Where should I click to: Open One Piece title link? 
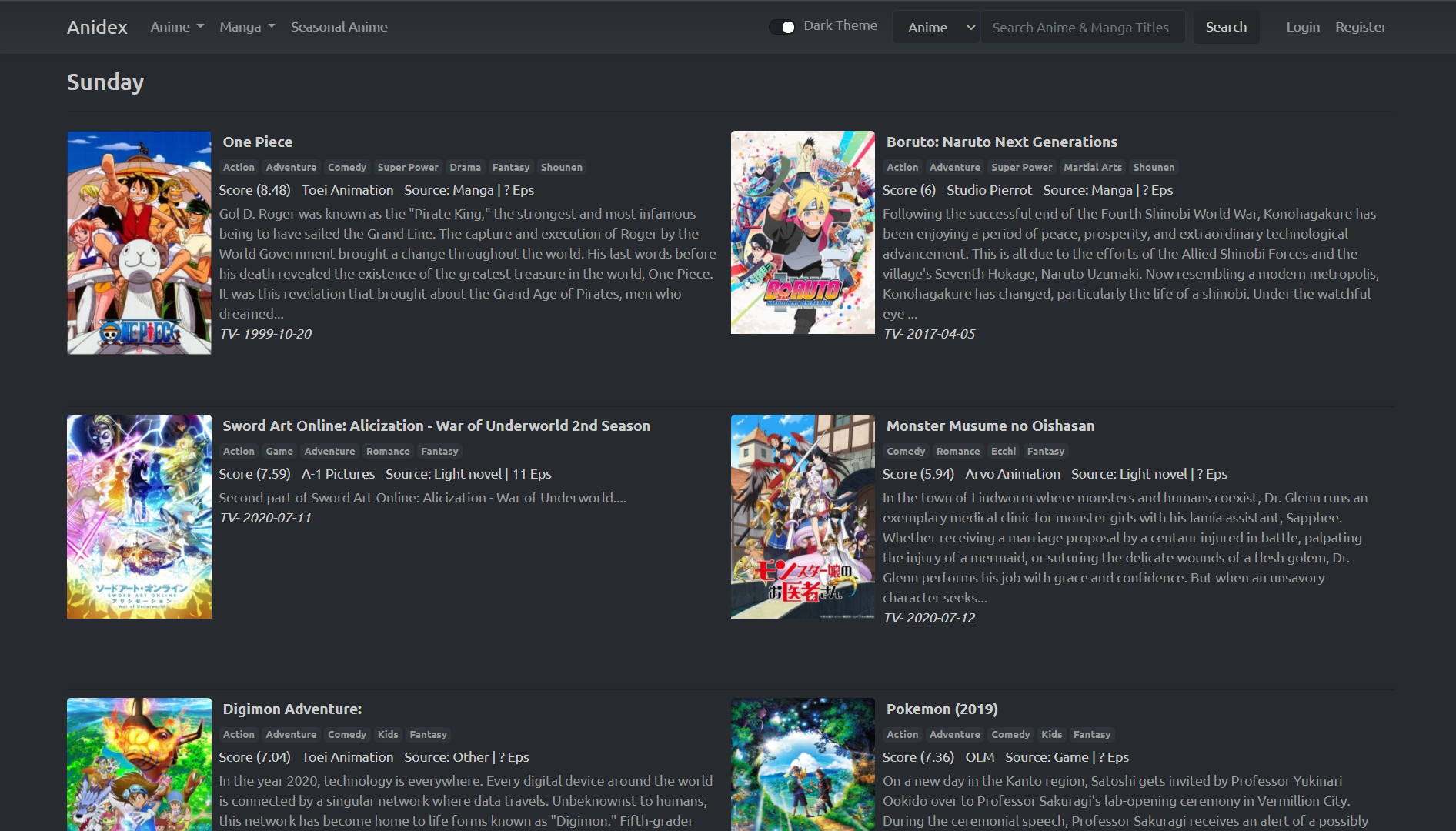point(257,142)
